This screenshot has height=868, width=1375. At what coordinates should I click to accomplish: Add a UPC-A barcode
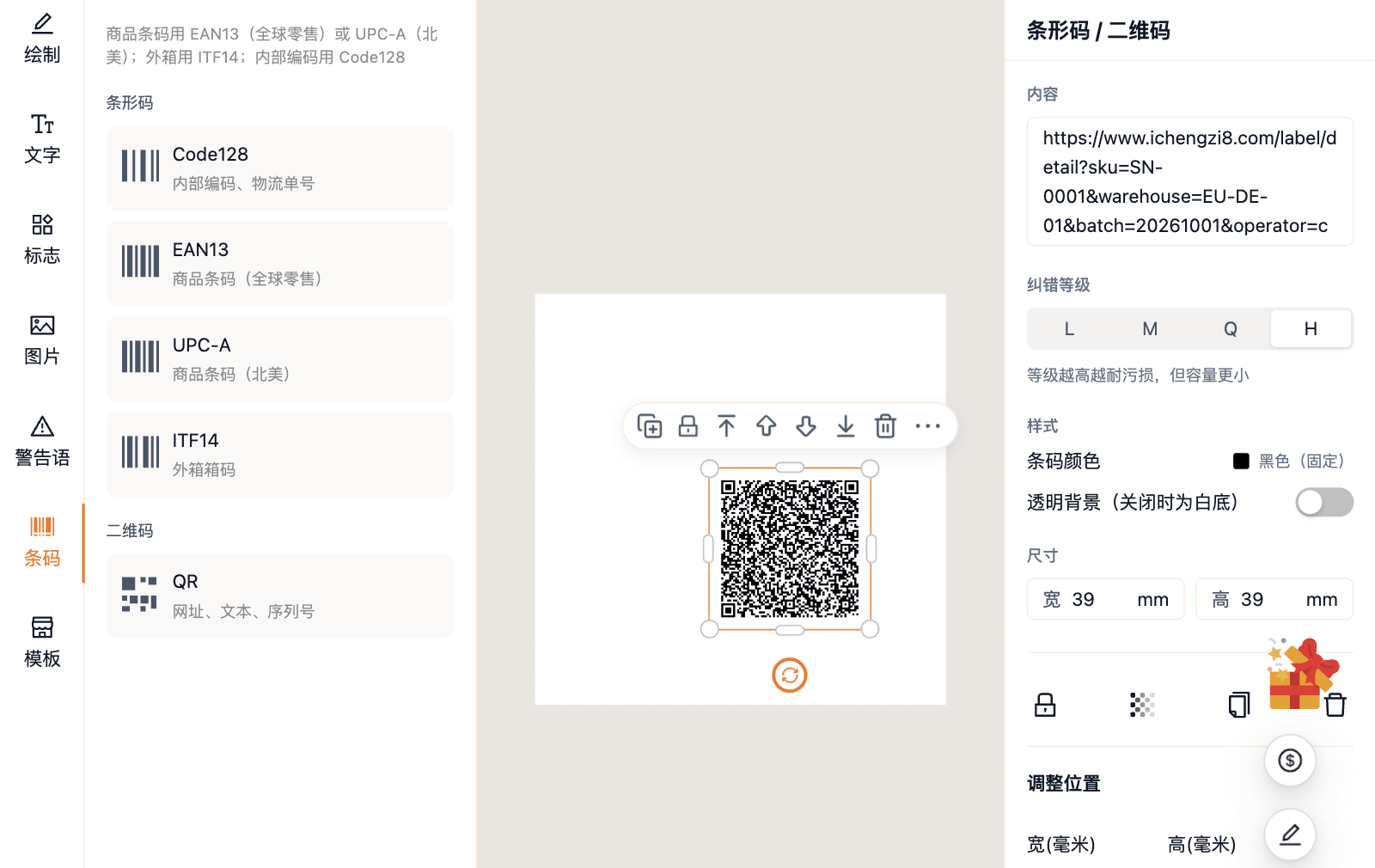(280, 359)
